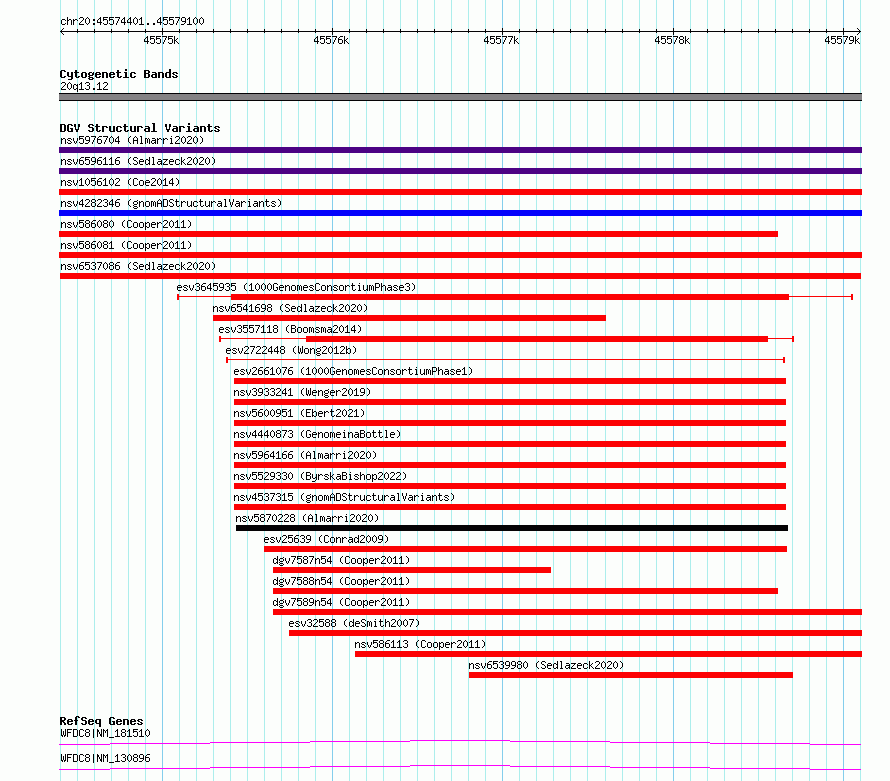Click the Cytogenetic Bands track title
The image size is (890, 781).
point(119,74)
